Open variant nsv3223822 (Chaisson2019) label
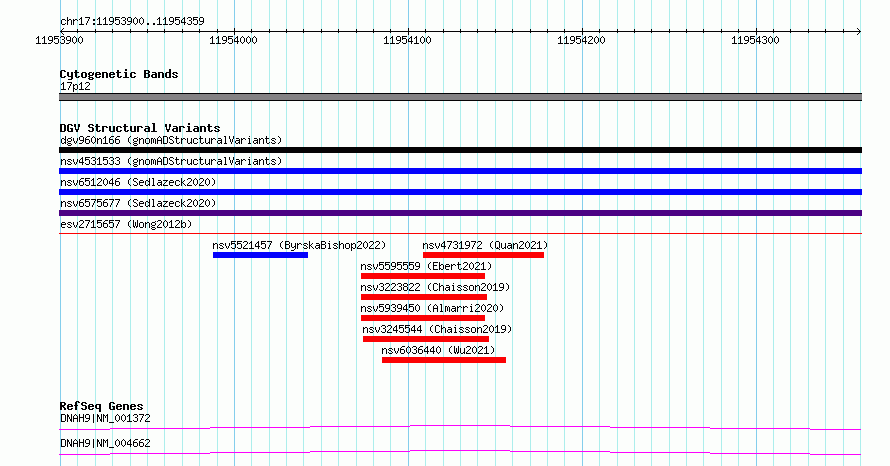 (435, 287)
